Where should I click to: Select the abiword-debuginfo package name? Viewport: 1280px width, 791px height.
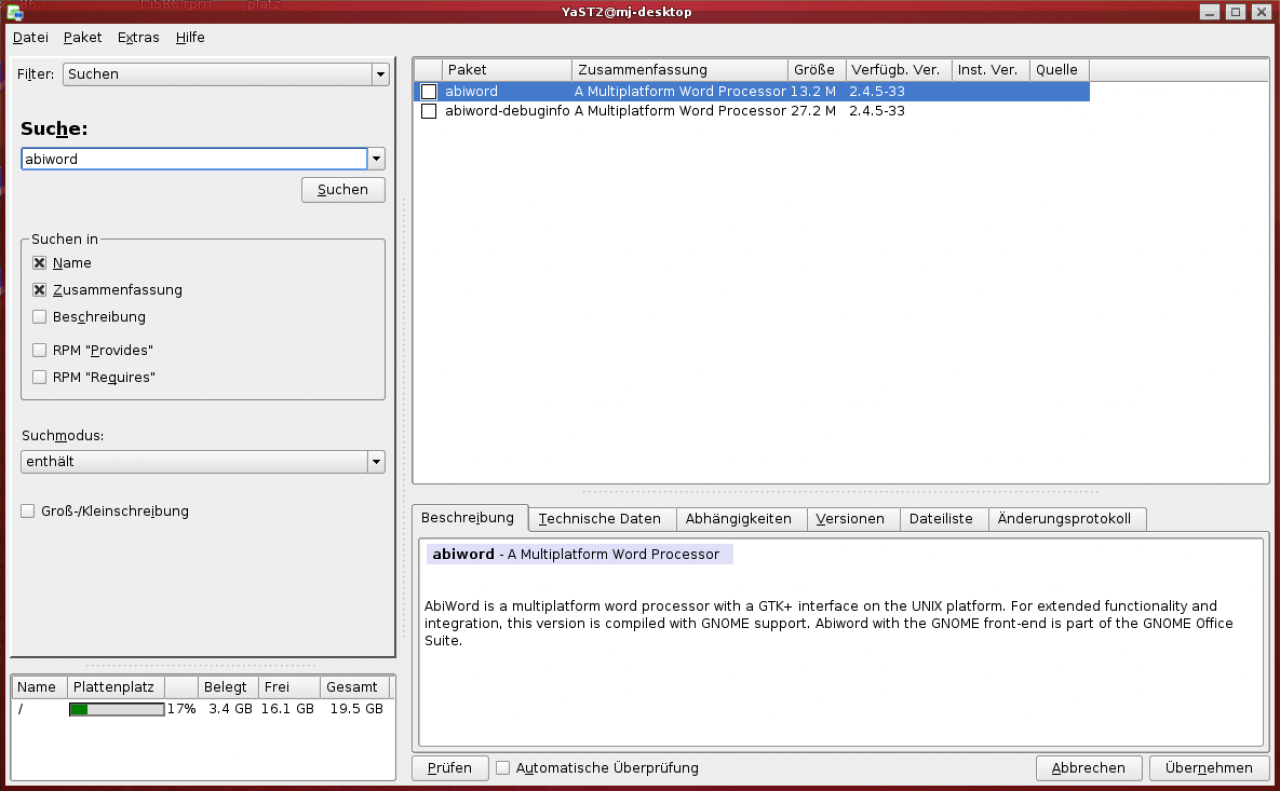pyautogui.click(x=507, y=111)
